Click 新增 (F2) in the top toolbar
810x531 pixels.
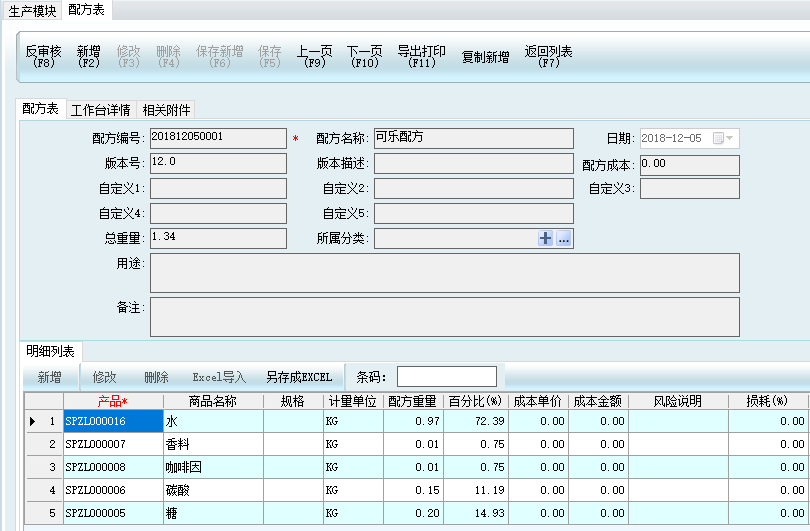(89, 56)
